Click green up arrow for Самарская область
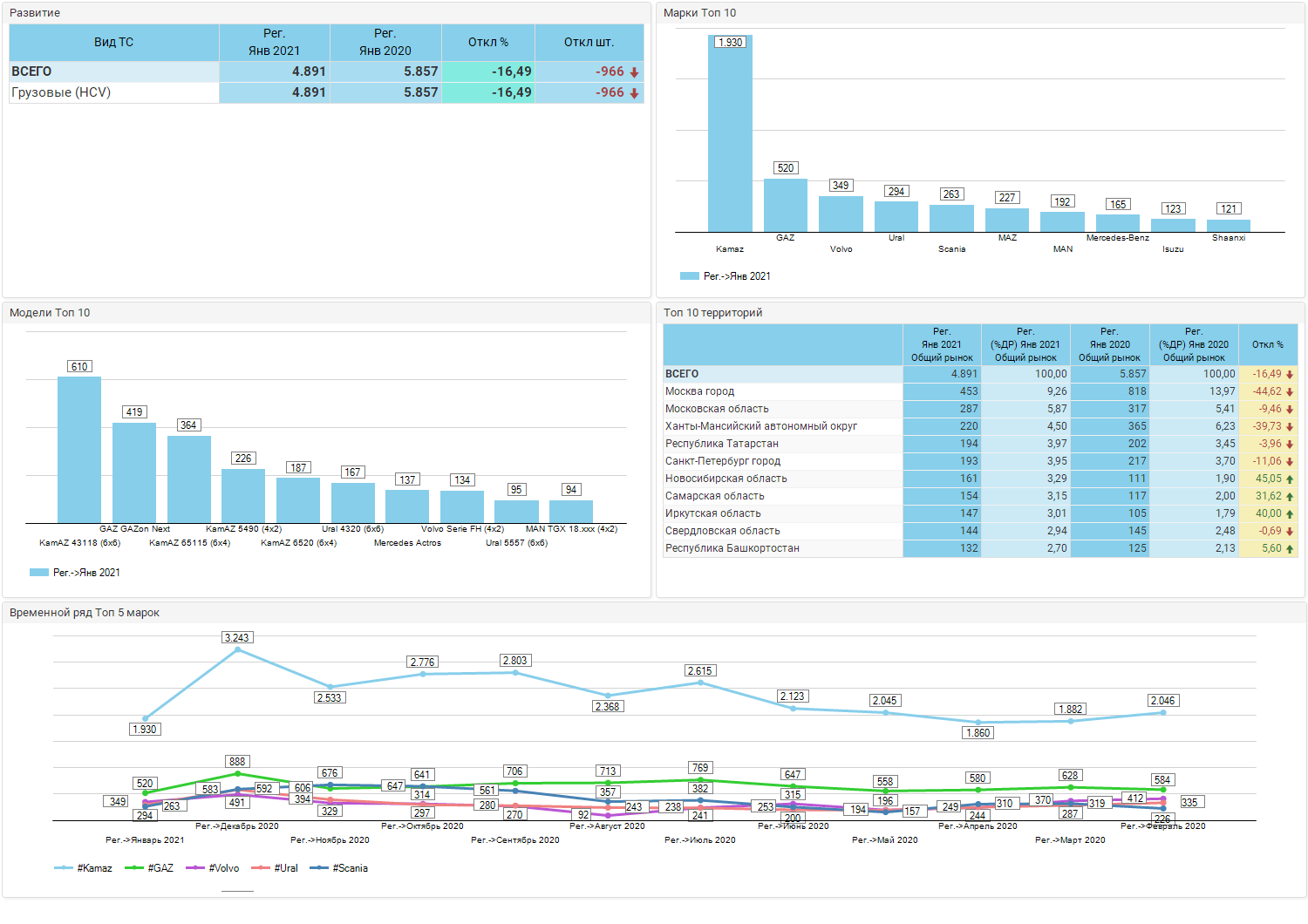Screen dimensions: 1308x924 (x=1290, y=497)
